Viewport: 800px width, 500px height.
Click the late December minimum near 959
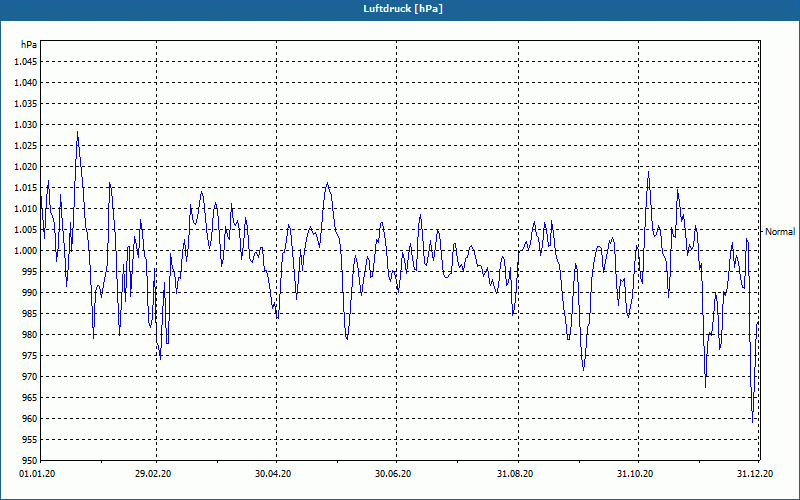752,422
